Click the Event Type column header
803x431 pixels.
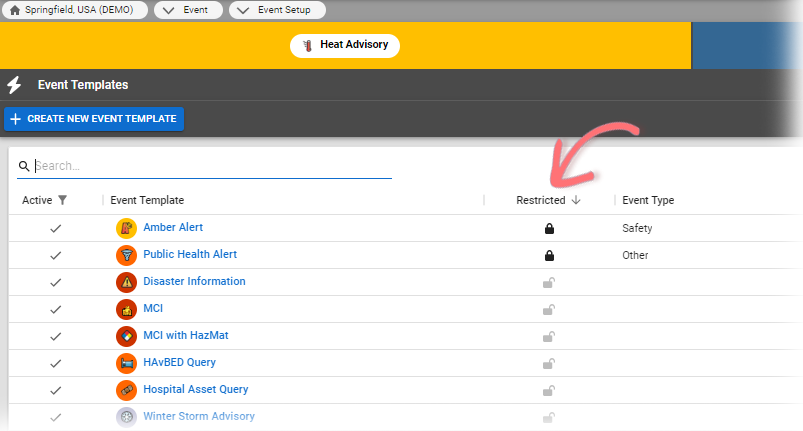click(x=648, y=200)
